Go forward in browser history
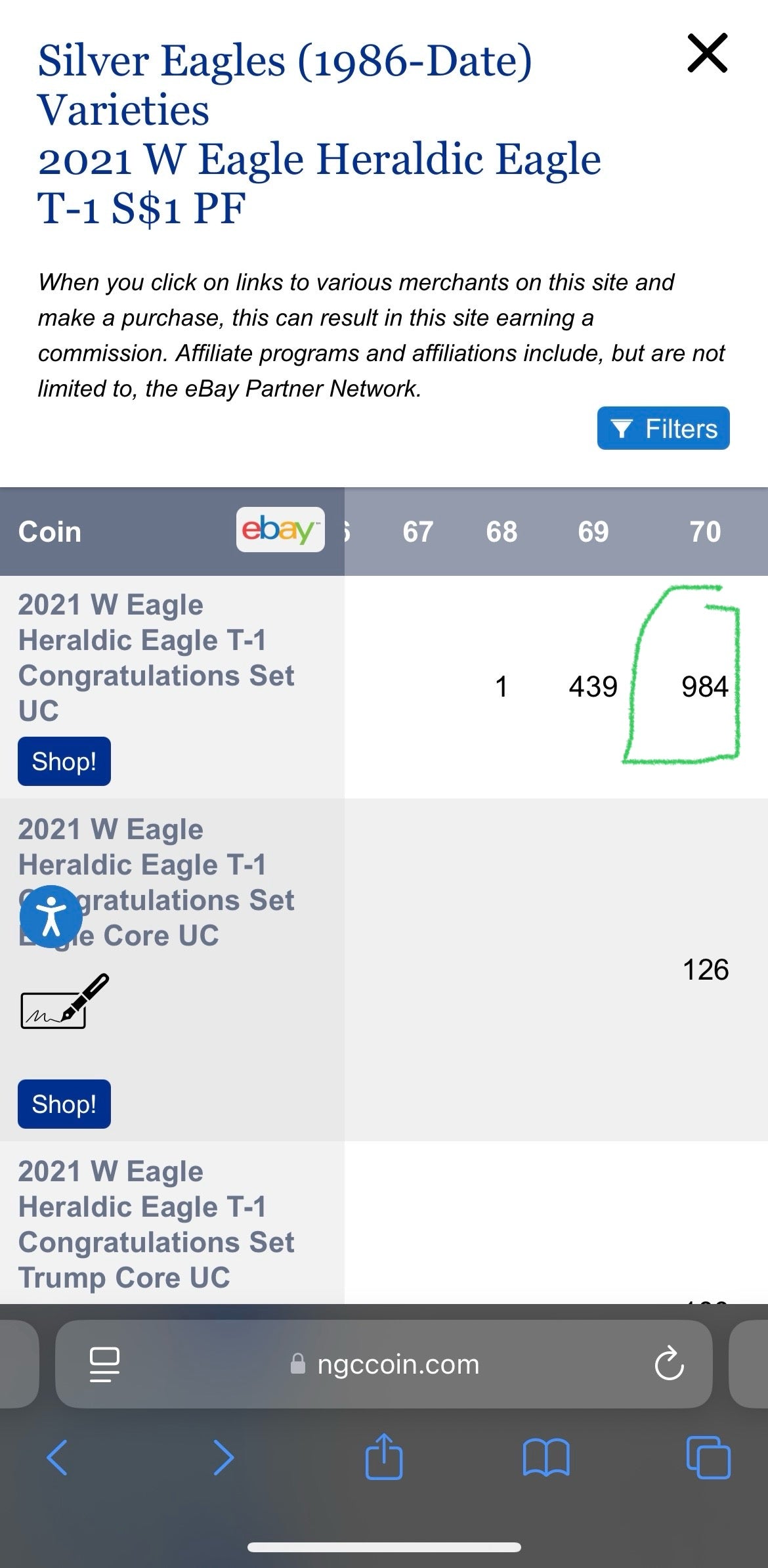768x1568 pixels. [223, 1458]
